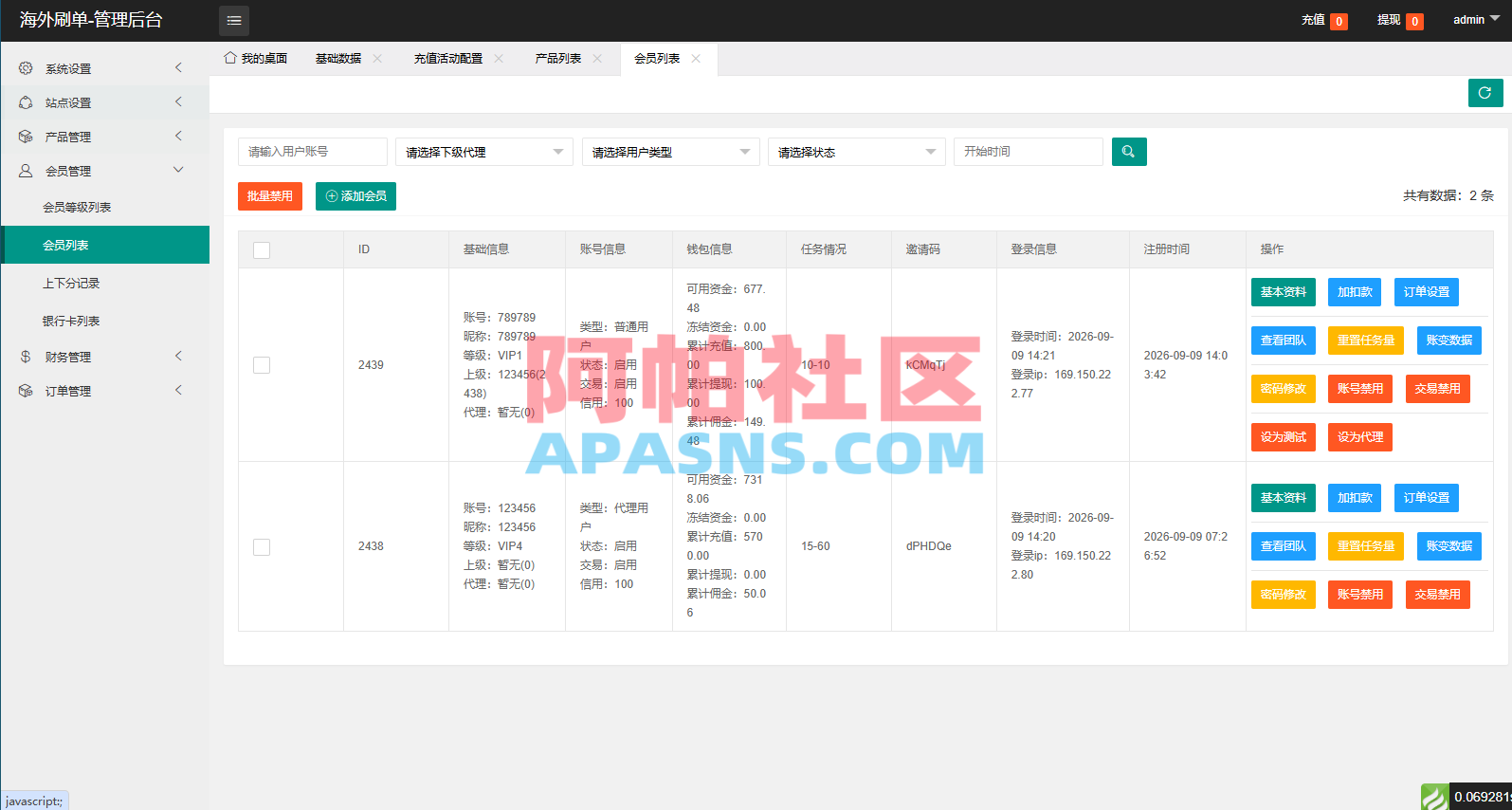This screenshot has height=810, width=1512.
Task: Click the 添加会员 button
Action: tap(355, 196)
